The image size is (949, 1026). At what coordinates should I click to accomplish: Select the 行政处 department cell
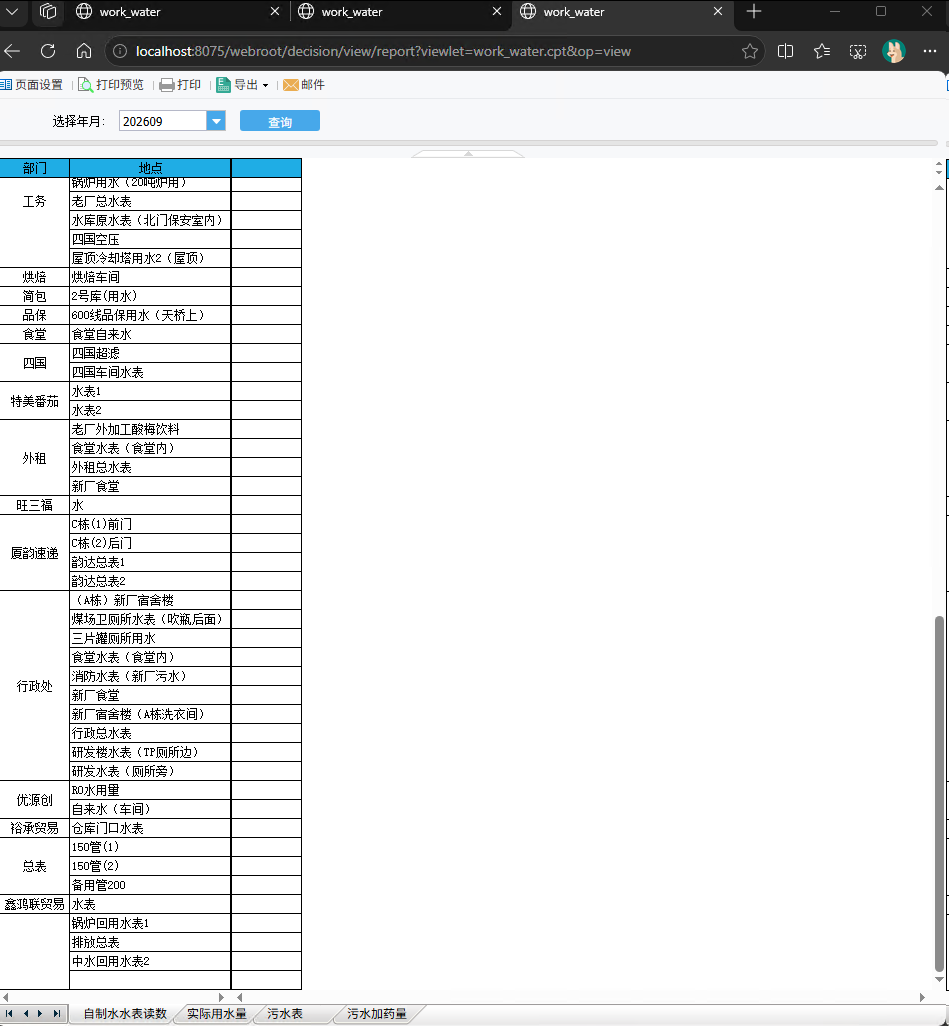[35, 686]
